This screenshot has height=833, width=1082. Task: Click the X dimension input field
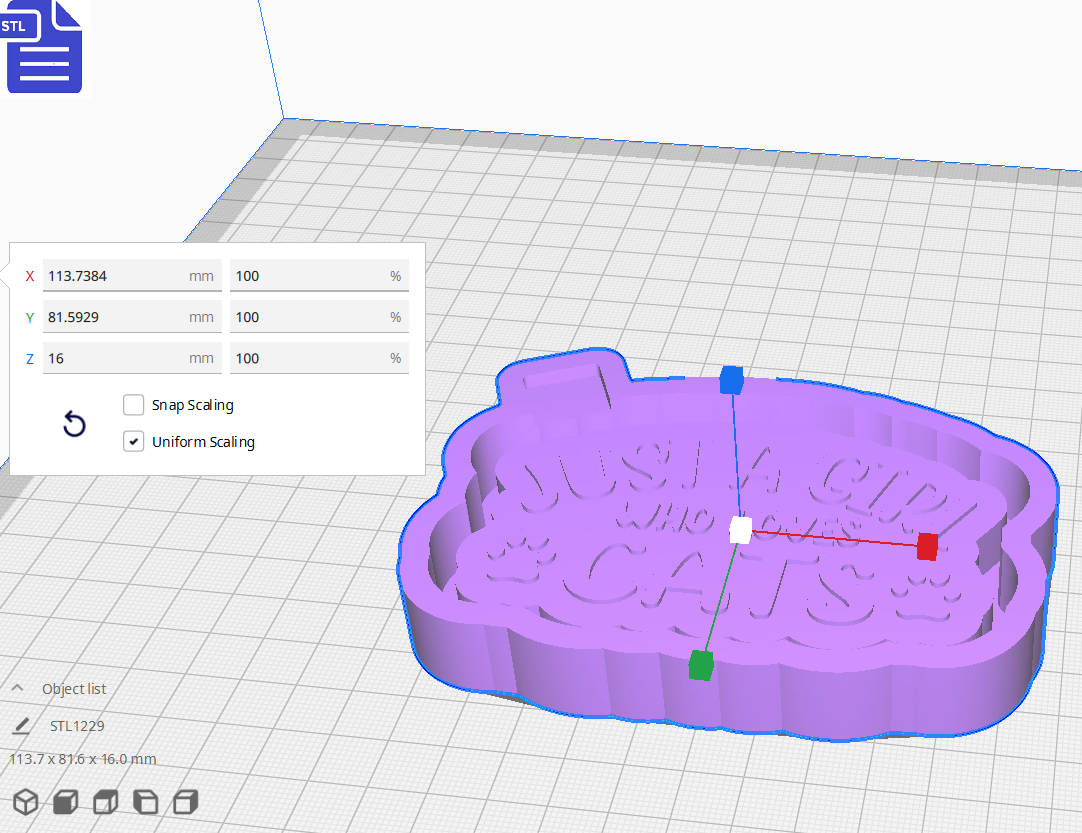(131, 276)
